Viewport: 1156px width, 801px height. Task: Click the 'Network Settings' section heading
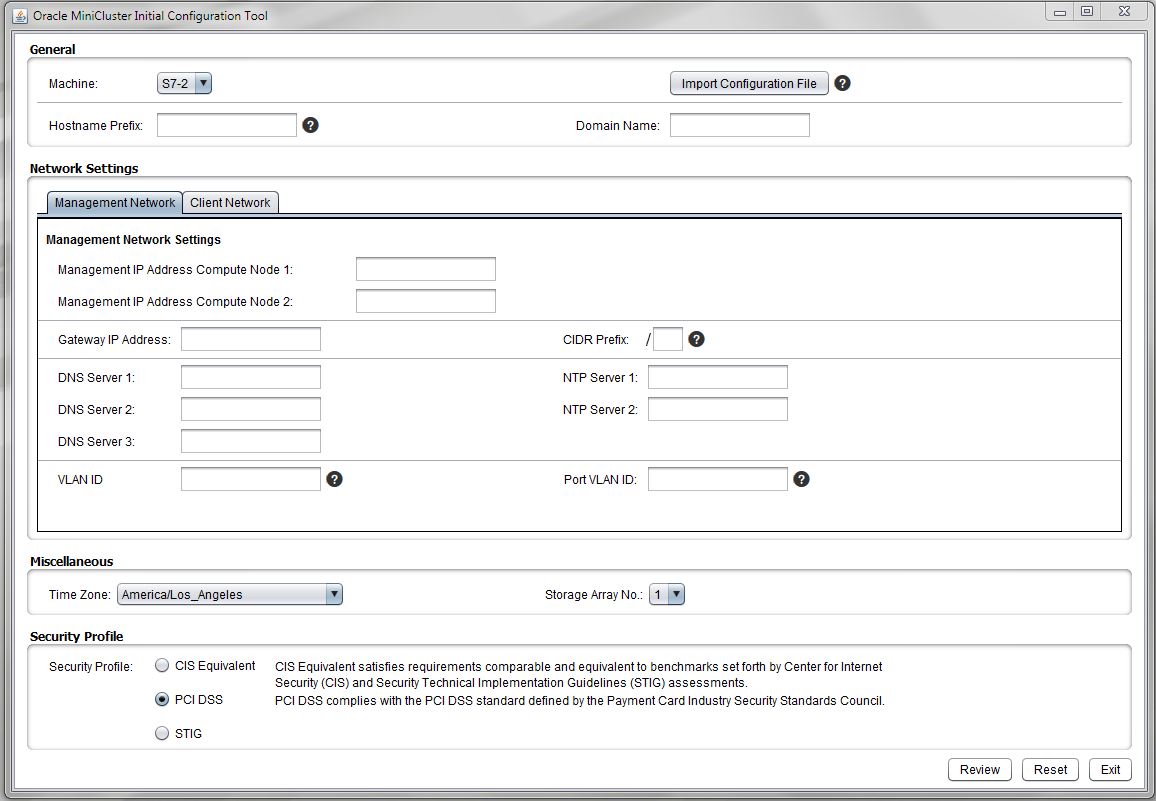point(84,168)
